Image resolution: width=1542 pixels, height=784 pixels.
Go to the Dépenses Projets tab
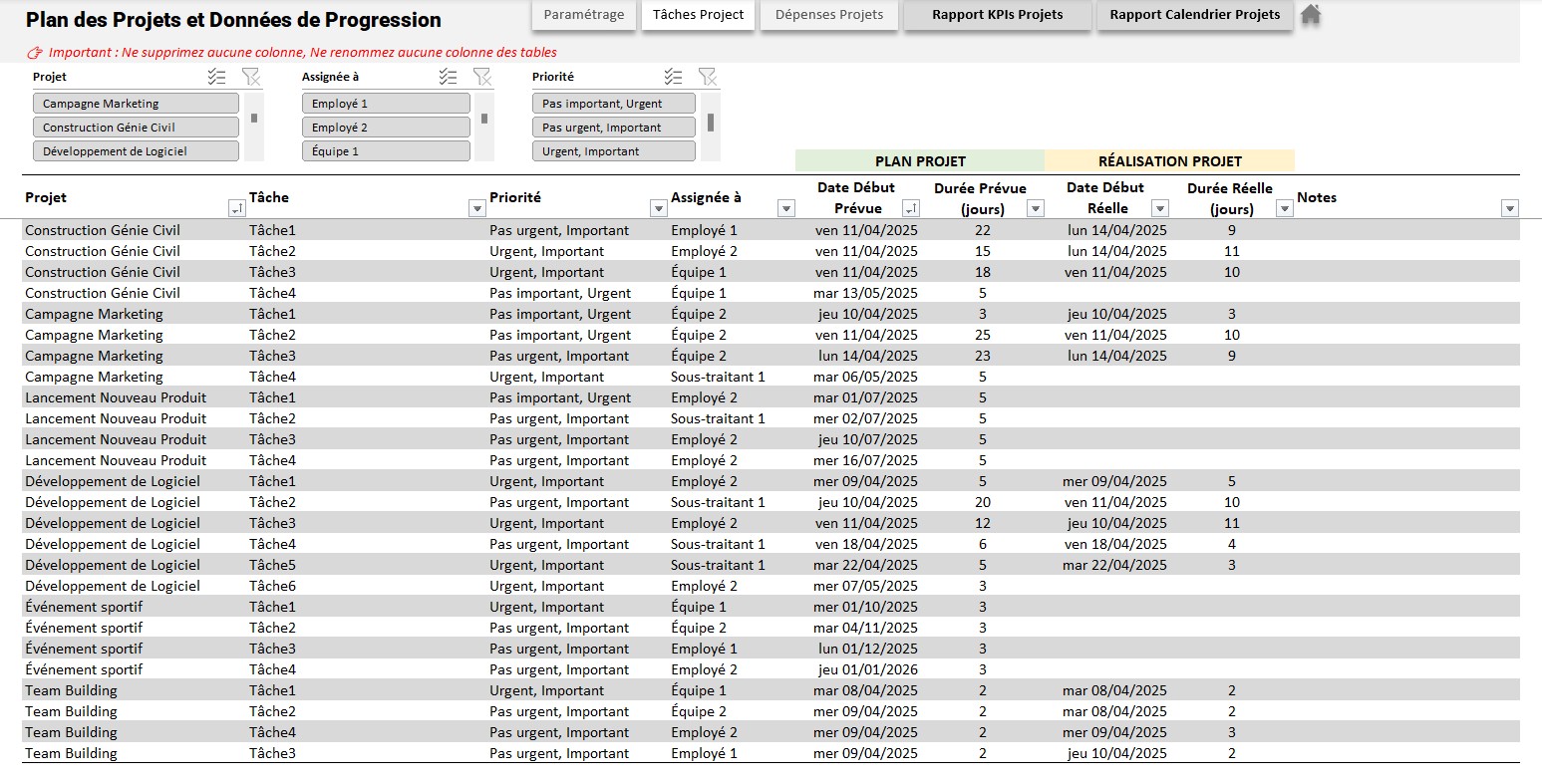click(828, 15)
